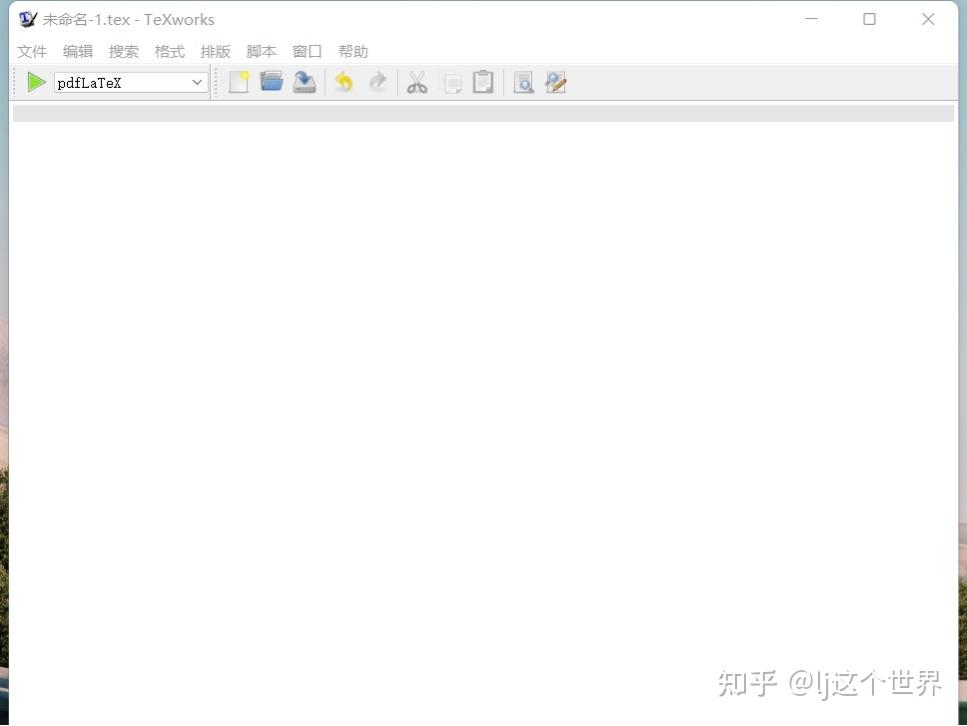Open the 排版 menu

[x=215, y=51]
